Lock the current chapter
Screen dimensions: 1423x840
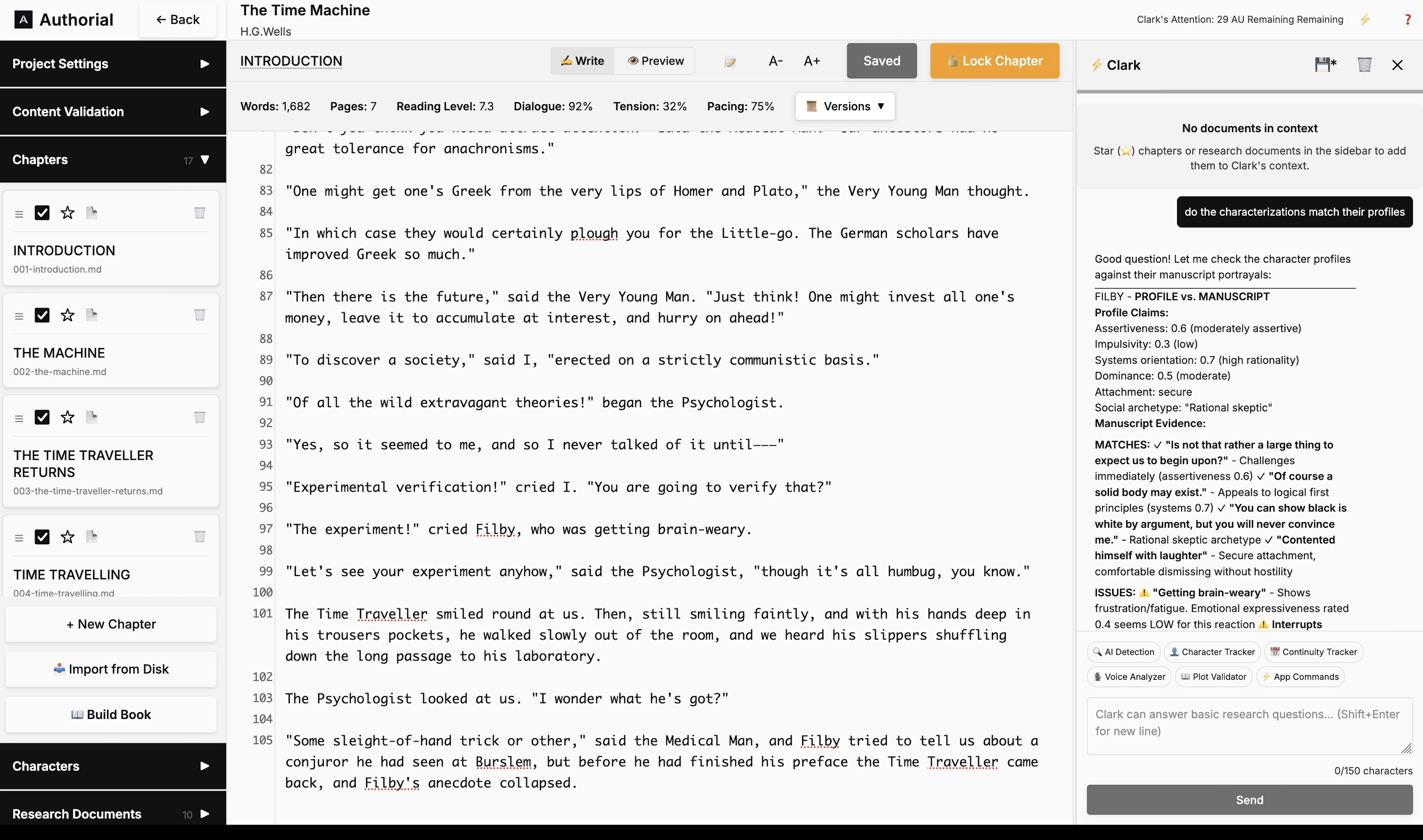click(994, 61)
